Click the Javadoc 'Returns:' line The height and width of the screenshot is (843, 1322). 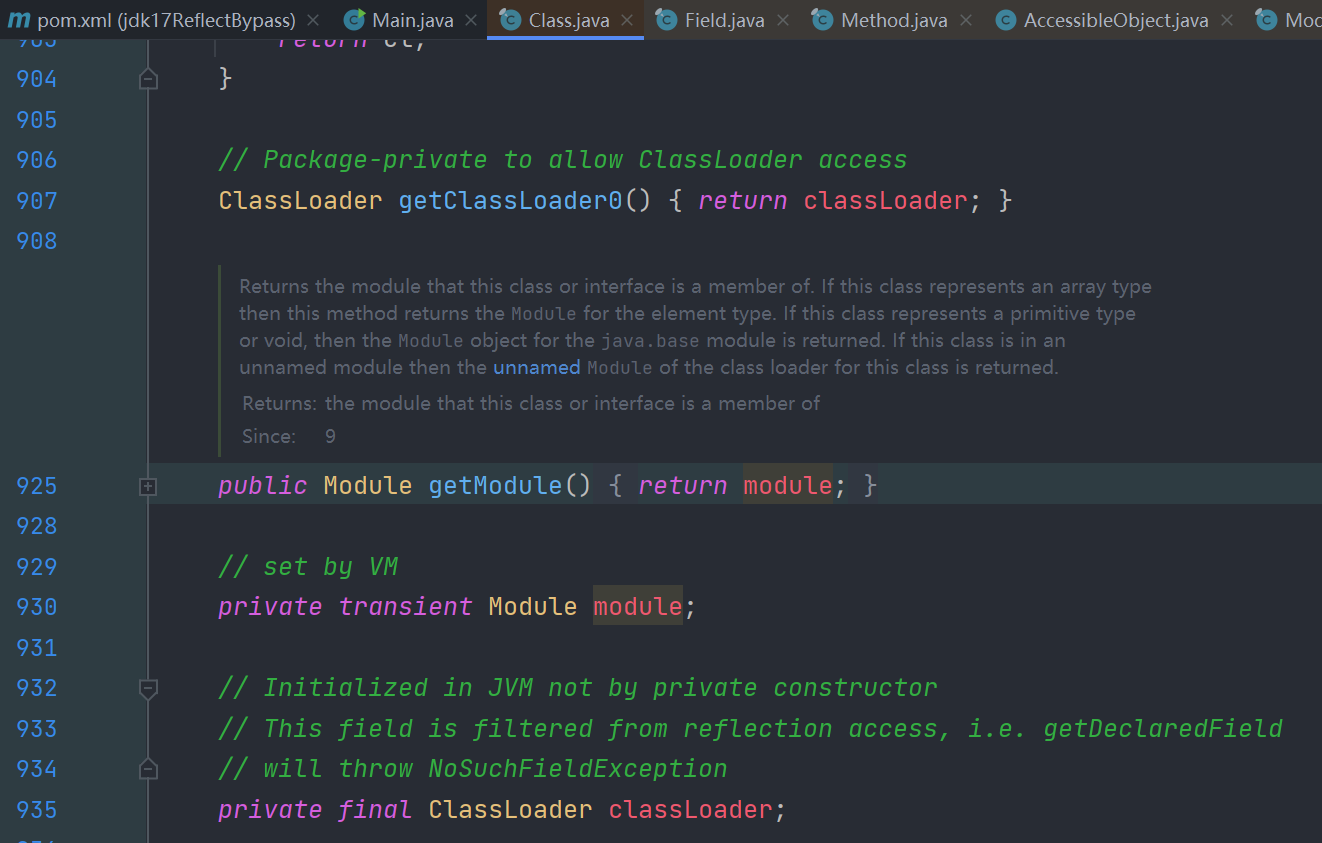531,403
